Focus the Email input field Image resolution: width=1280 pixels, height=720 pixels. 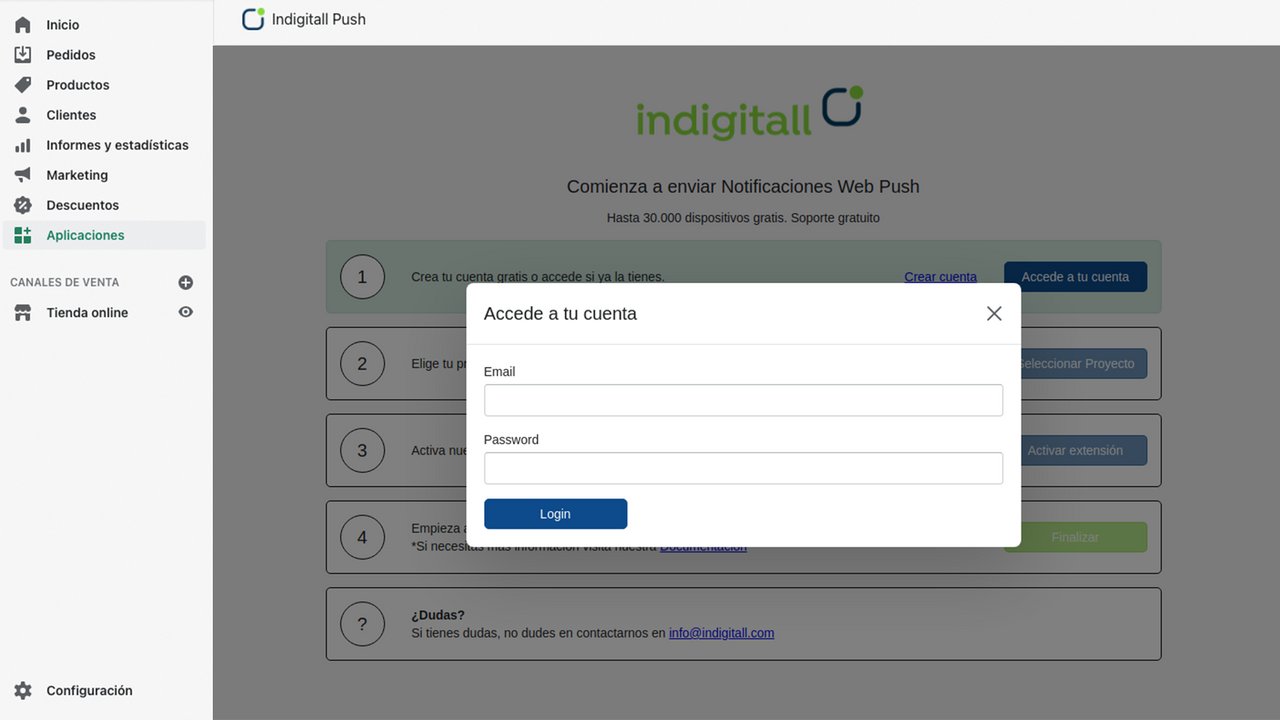coord(743,400)
